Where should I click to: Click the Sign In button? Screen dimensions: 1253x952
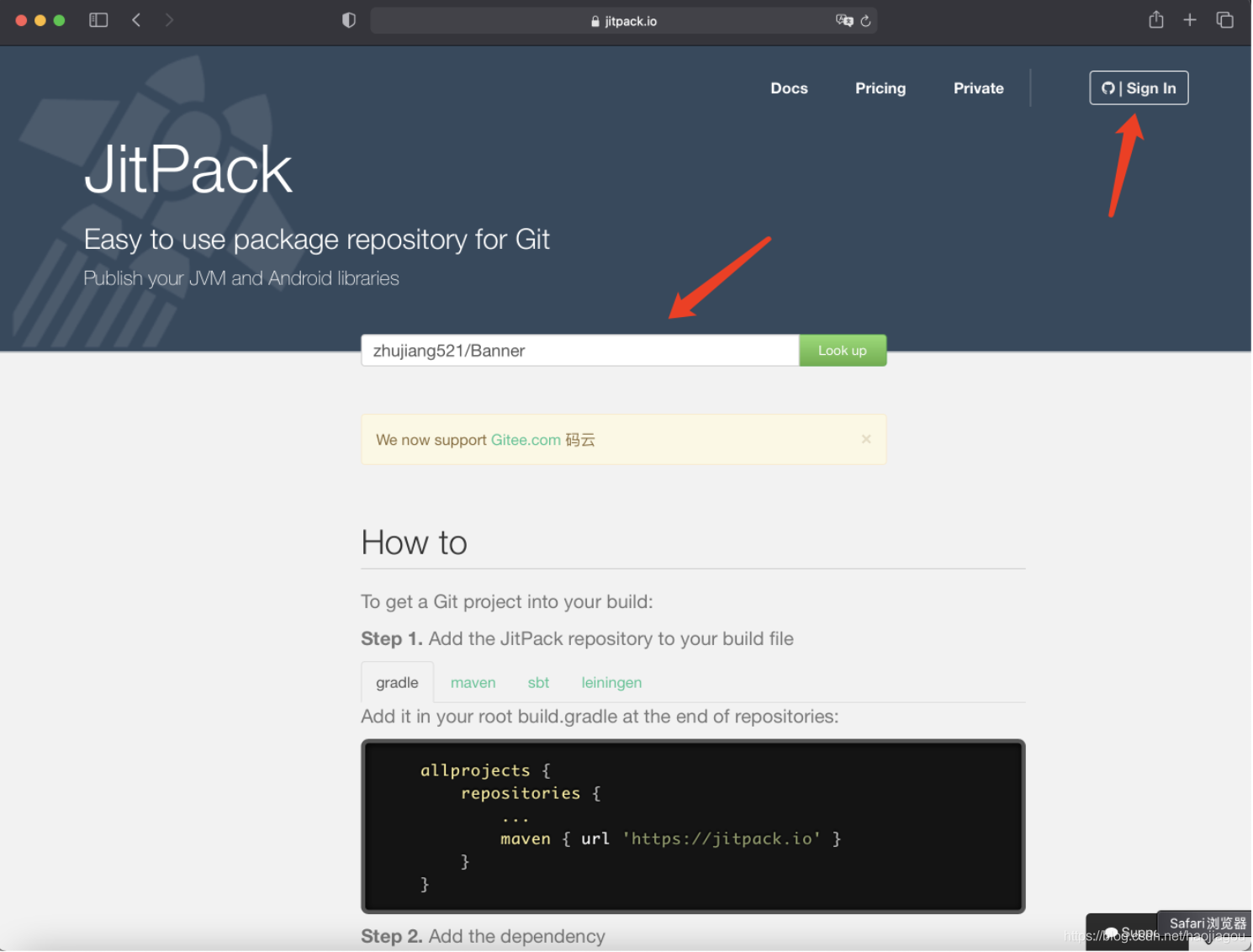[1139, 87]
